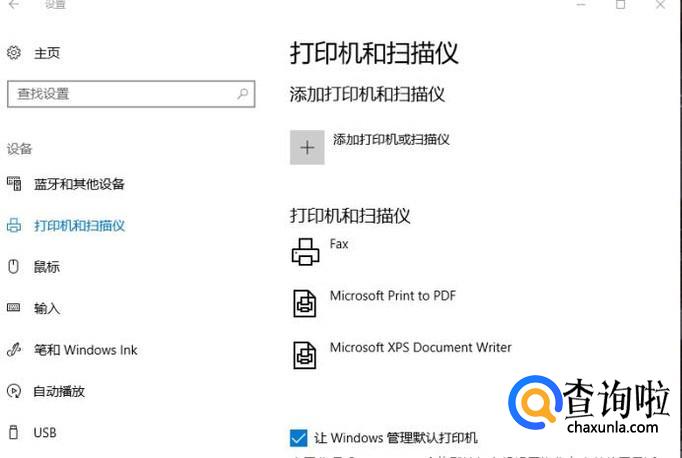Click the Mouse icon in sidebar

(x=14, y=267)
